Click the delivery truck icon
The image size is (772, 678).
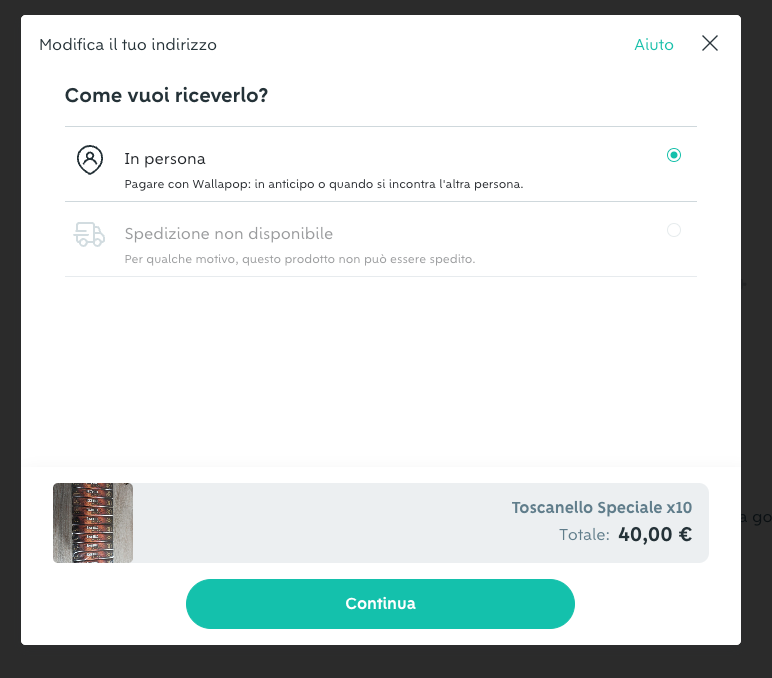click(89, 234)
